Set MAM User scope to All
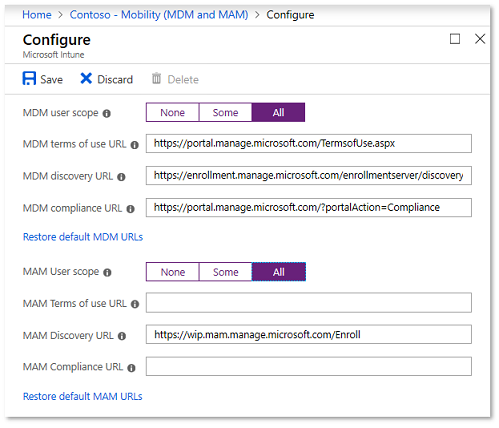 tap(279, 272)
